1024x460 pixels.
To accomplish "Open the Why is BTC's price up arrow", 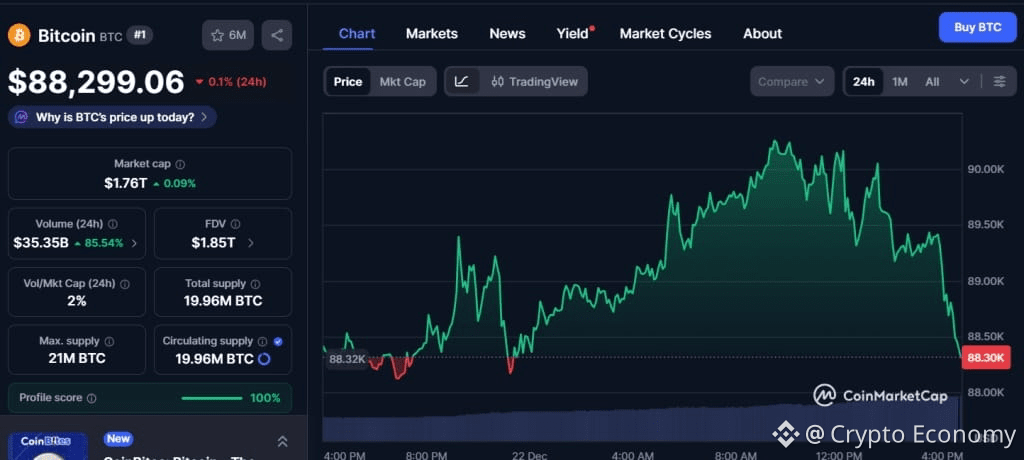I will (x=204, y=118).
